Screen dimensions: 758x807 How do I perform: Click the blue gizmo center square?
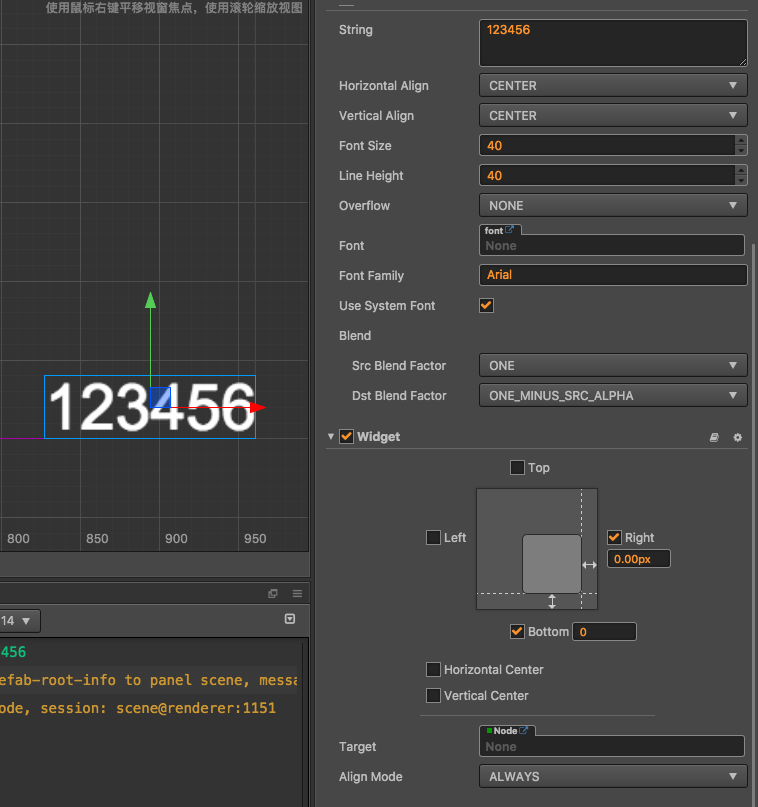[x=160, y=398]
